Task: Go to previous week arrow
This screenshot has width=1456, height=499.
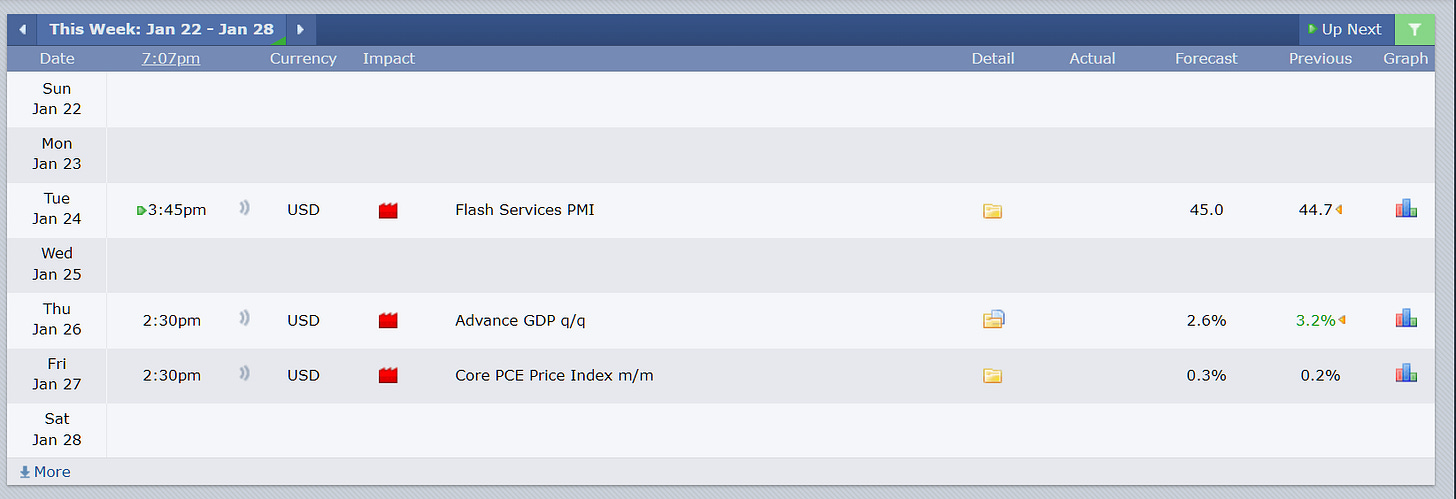Action: [22, 30]
